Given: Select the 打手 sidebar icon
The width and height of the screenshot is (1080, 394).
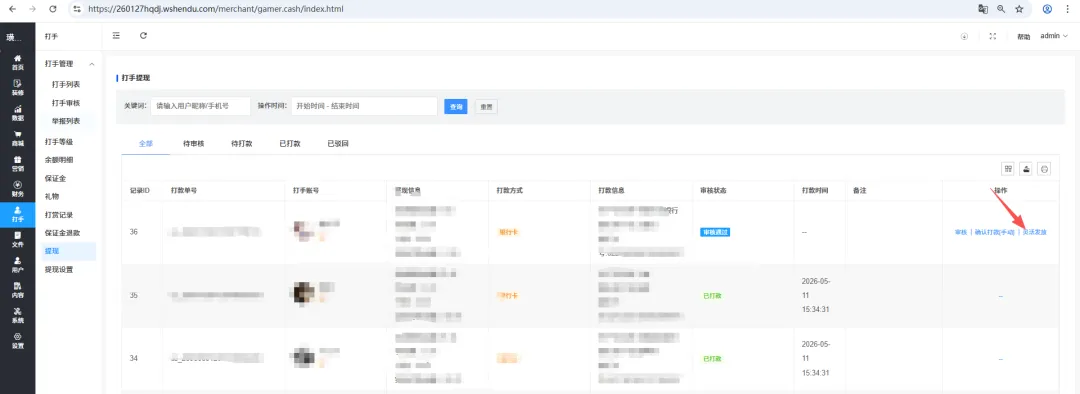Looking at the screenshot, I should point(17,214).
